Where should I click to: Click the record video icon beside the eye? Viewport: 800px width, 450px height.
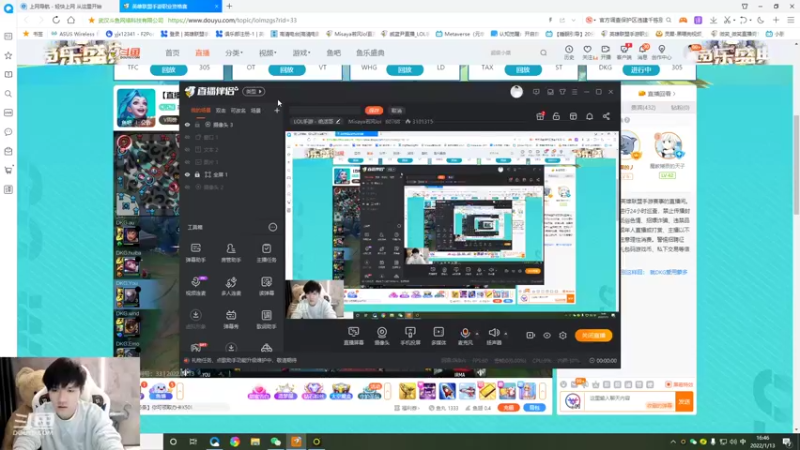tap(530, 335)
